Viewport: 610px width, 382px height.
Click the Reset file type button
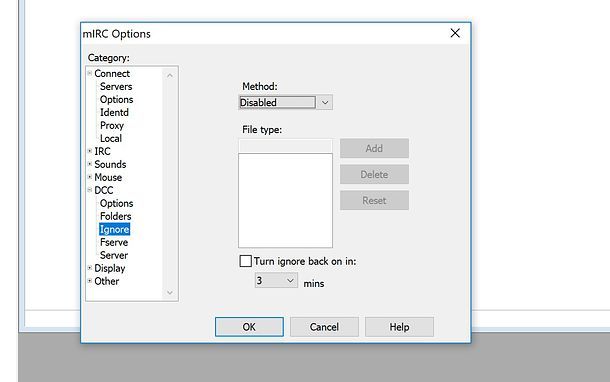coord(374,200)
